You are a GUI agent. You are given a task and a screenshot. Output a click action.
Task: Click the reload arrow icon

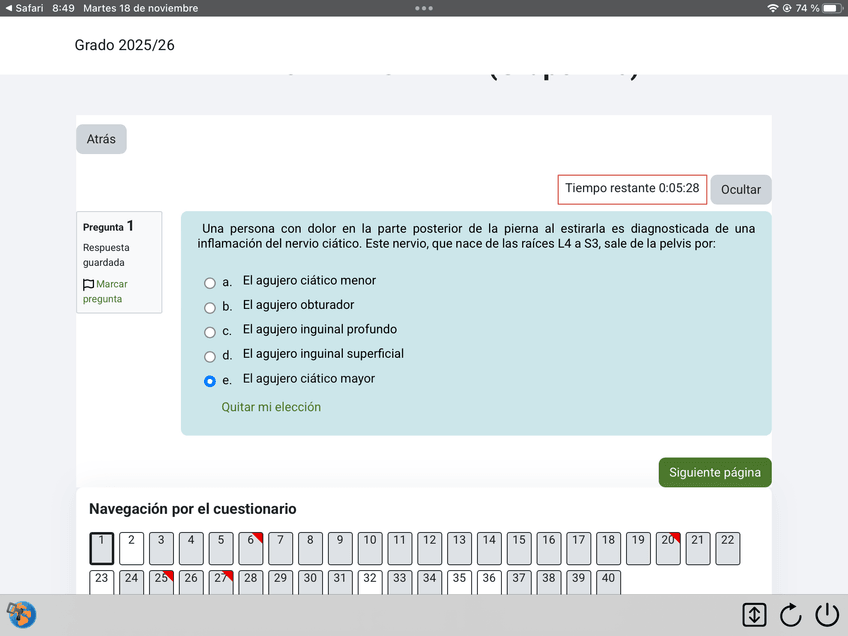(x=790, y=615)
